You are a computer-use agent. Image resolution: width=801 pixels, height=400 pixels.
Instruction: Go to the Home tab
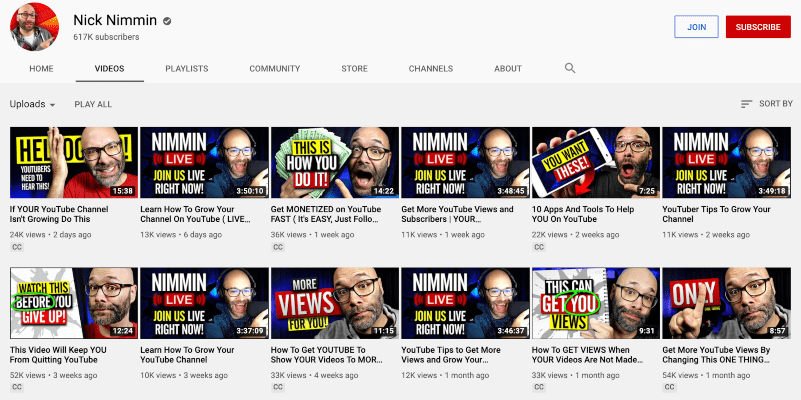pyautogui.click(x=41, y=69)
